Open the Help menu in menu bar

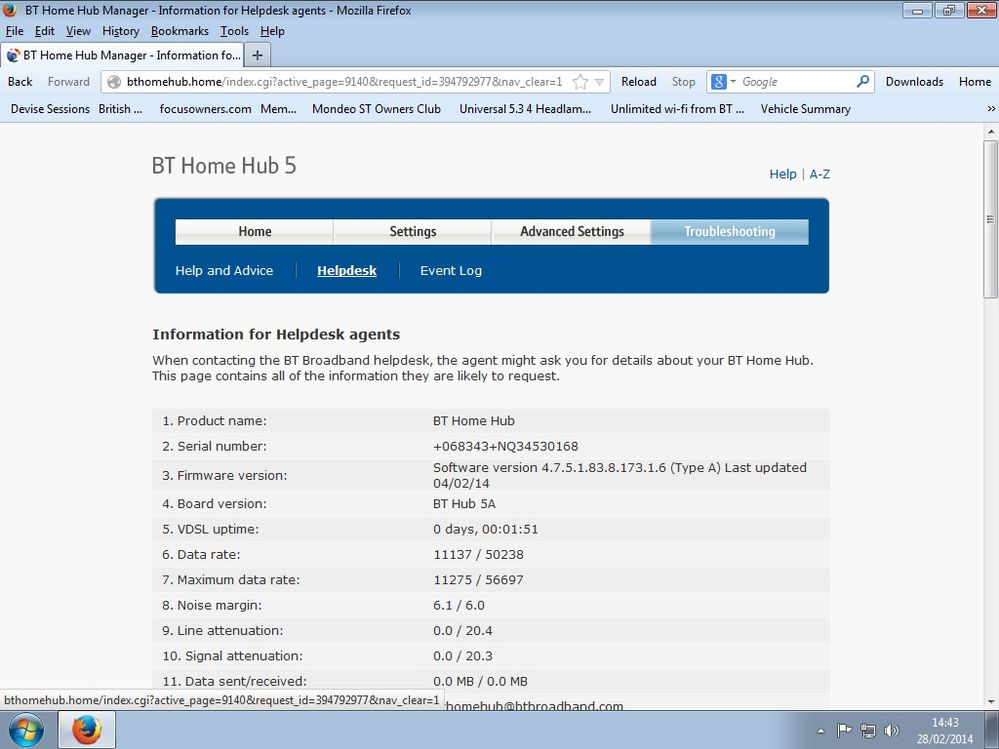click(x=272, y=31)
